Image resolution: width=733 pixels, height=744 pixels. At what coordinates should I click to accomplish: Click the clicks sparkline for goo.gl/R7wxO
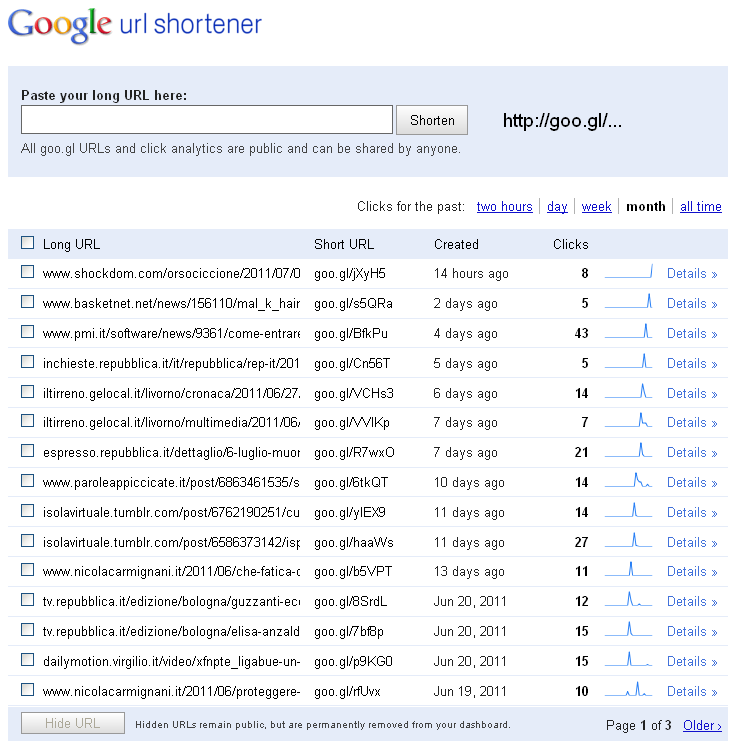628,451
